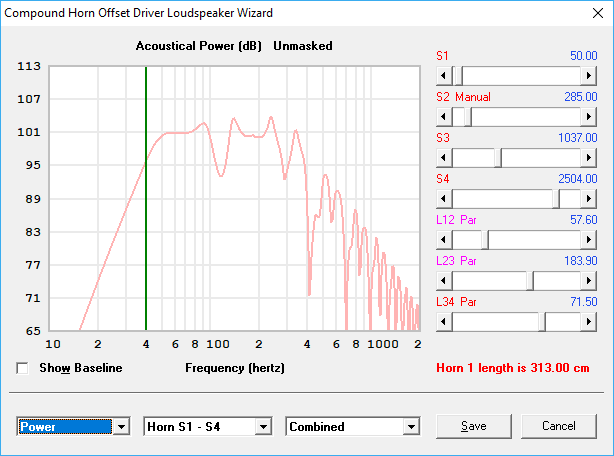614x456 pixels.
Task: Click the L23 slider thumb
Action: click(529, 281)
